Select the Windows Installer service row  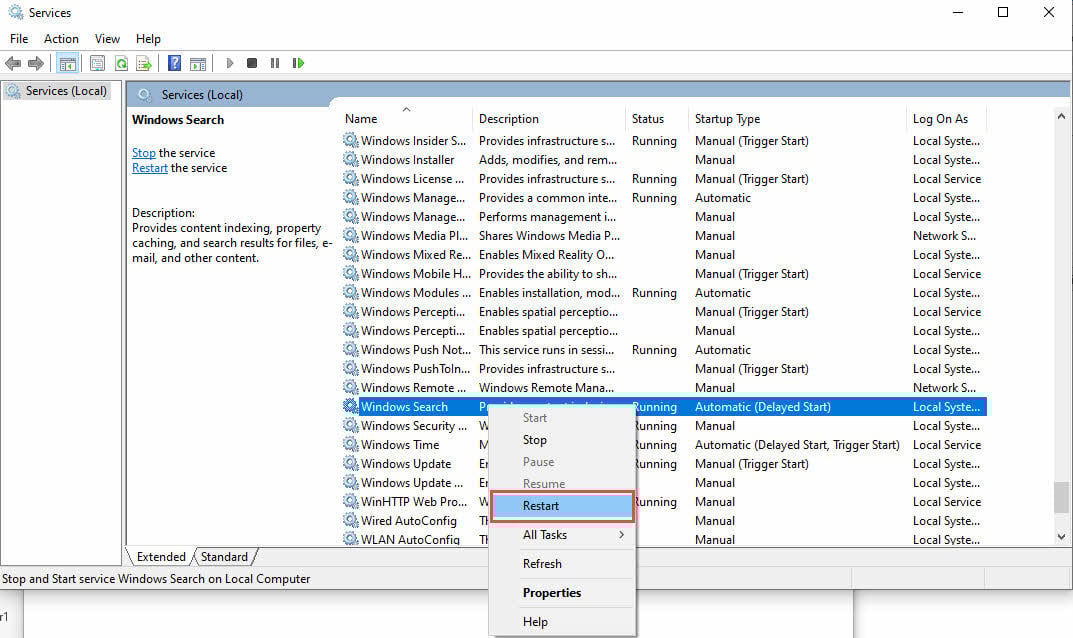[x=664, y=160]
